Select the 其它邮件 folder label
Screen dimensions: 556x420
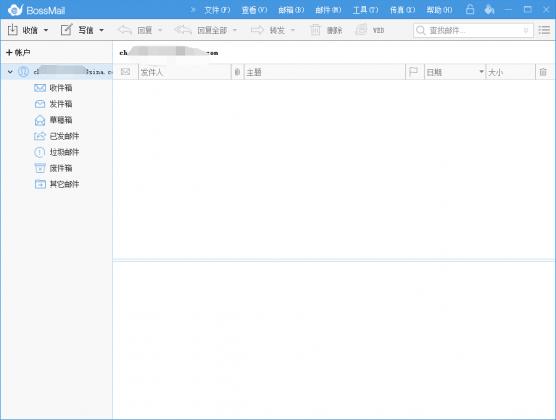tap(64, 184)
